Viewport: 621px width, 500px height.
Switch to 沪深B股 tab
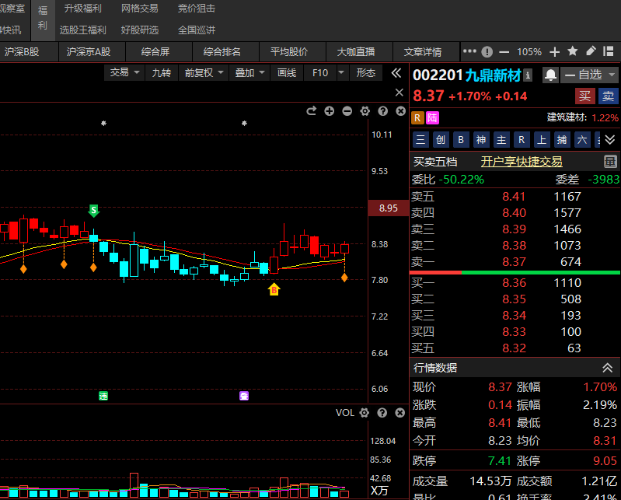27,52
